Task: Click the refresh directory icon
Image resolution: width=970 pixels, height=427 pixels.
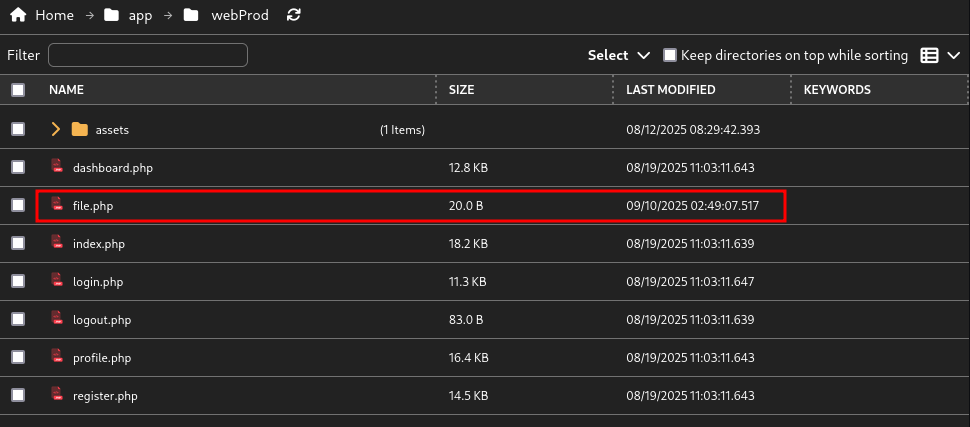Action: pyautogui.click(x=293, y=16)
